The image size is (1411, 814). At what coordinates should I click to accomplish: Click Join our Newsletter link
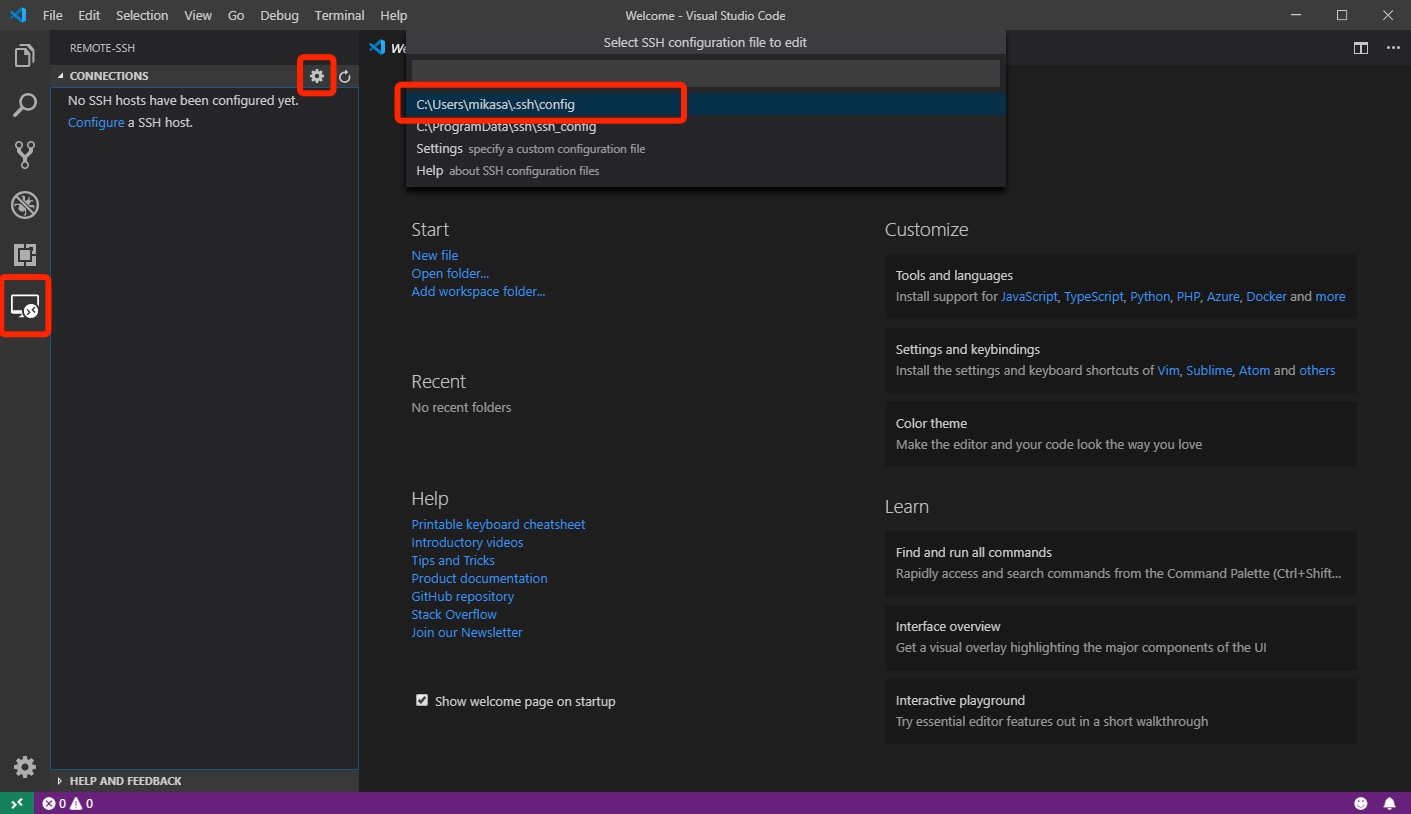click(467, 633)
